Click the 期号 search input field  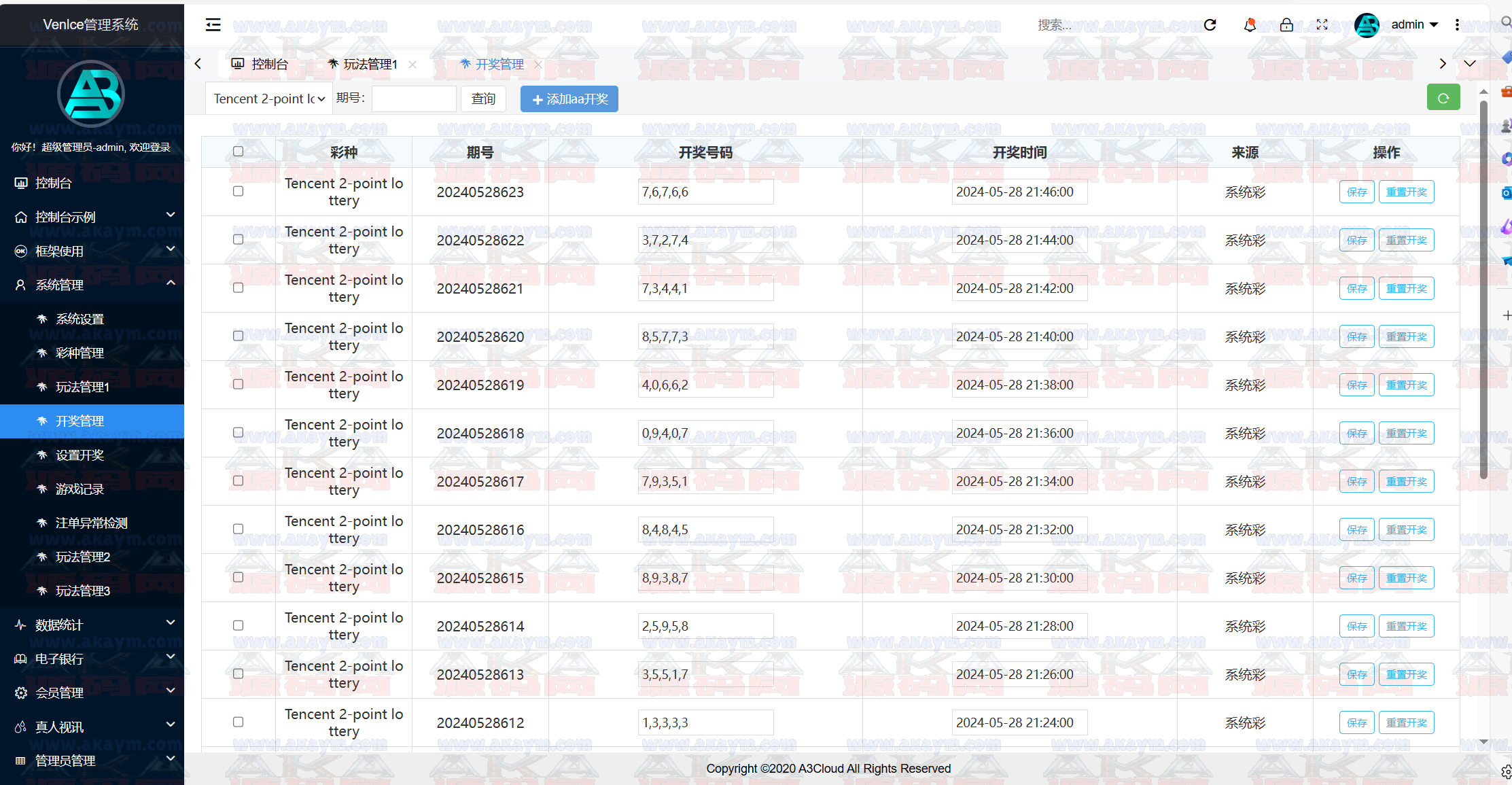(414, 99)
